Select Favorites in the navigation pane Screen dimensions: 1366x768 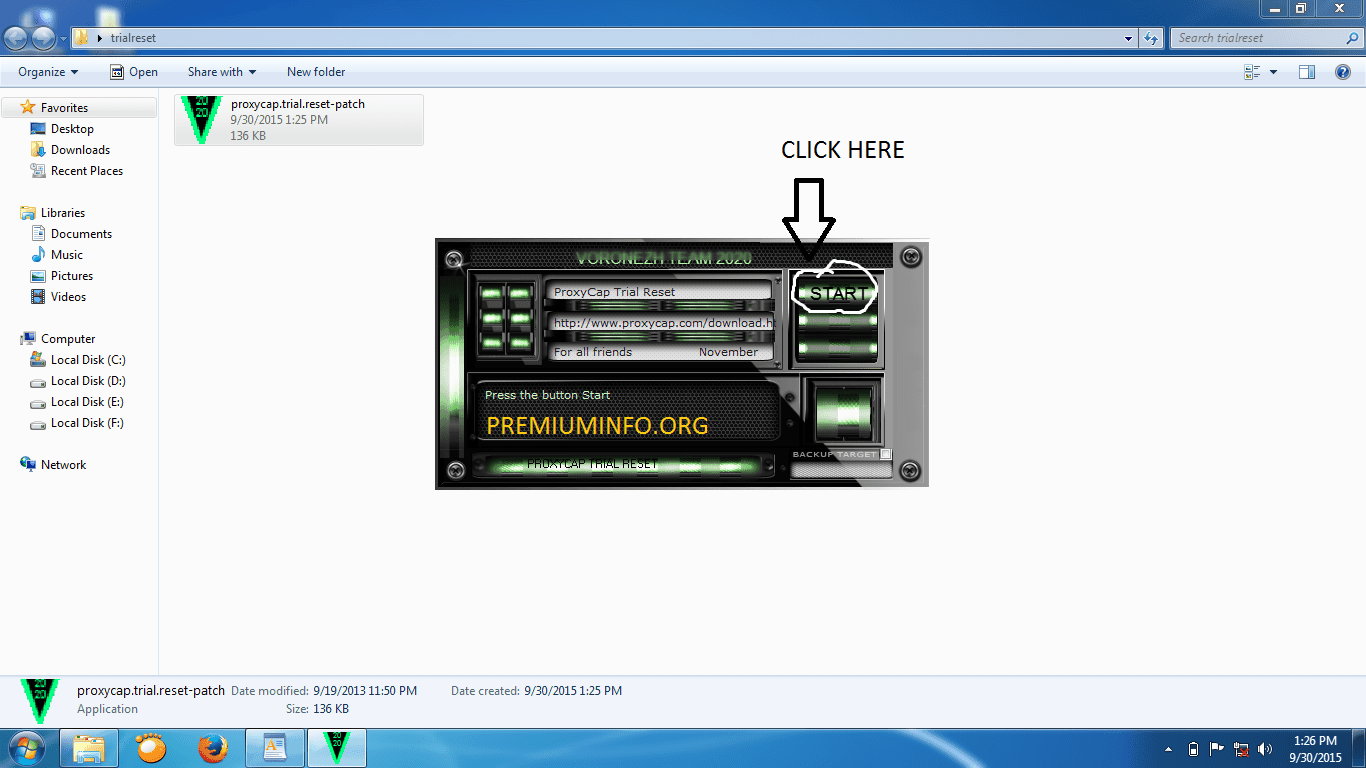[64, 108]
